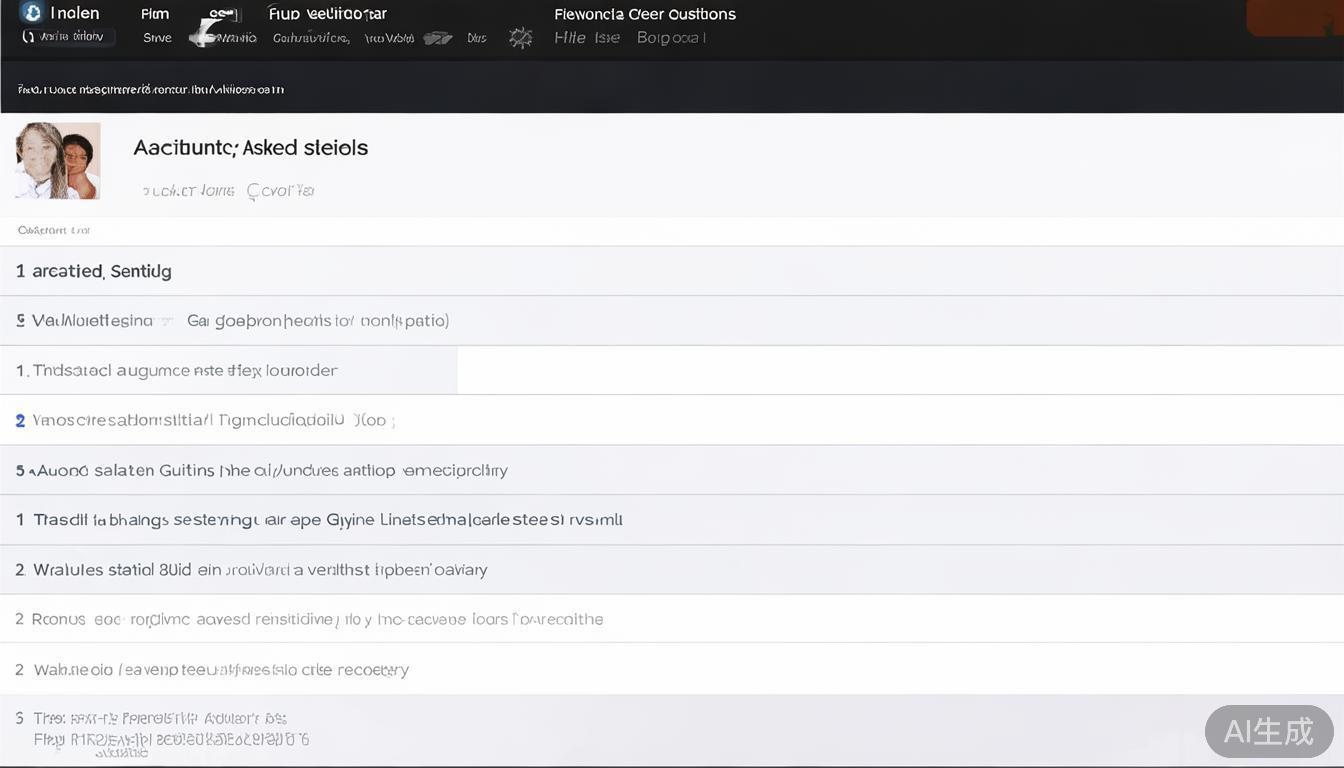Click the gear-shaped icon in top bar
Viewport: 1344px width, 768px height.
point(520,38)
